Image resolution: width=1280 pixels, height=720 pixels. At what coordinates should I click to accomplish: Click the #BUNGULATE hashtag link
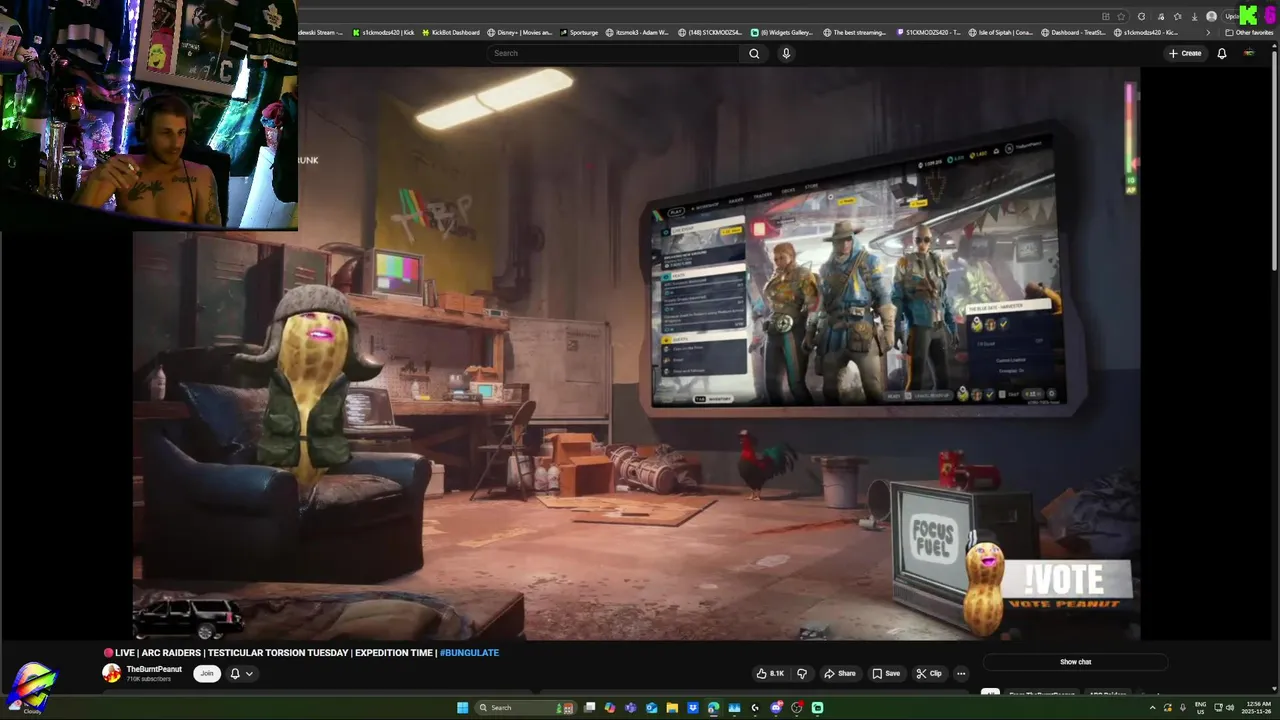tap(469, 653)
